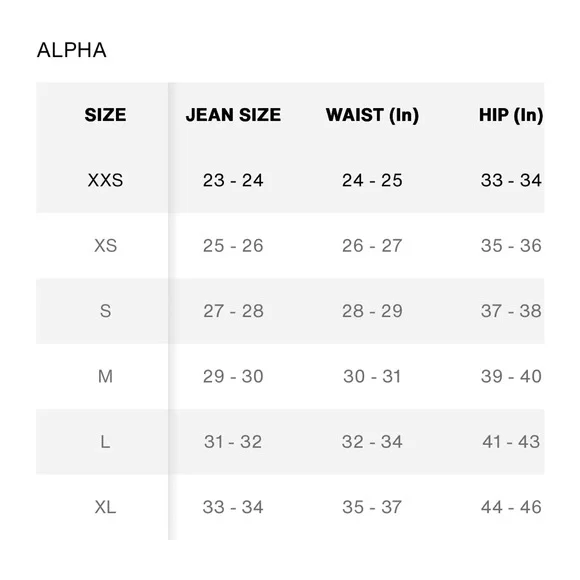Pick the XL size row label

[x=105, y=507]
